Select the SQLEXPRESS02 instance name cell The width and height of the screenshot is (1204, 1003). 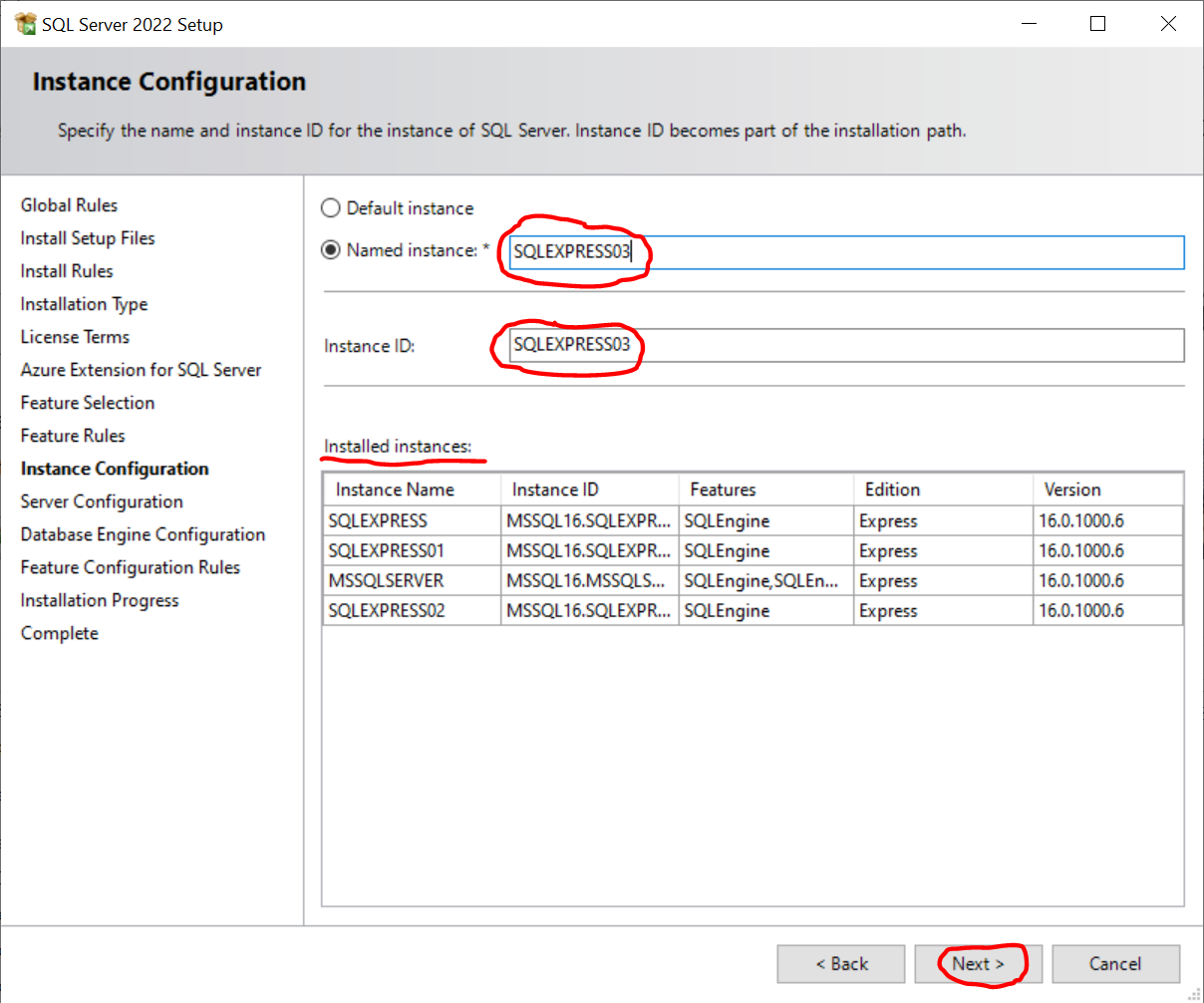[x=412, y=610]
